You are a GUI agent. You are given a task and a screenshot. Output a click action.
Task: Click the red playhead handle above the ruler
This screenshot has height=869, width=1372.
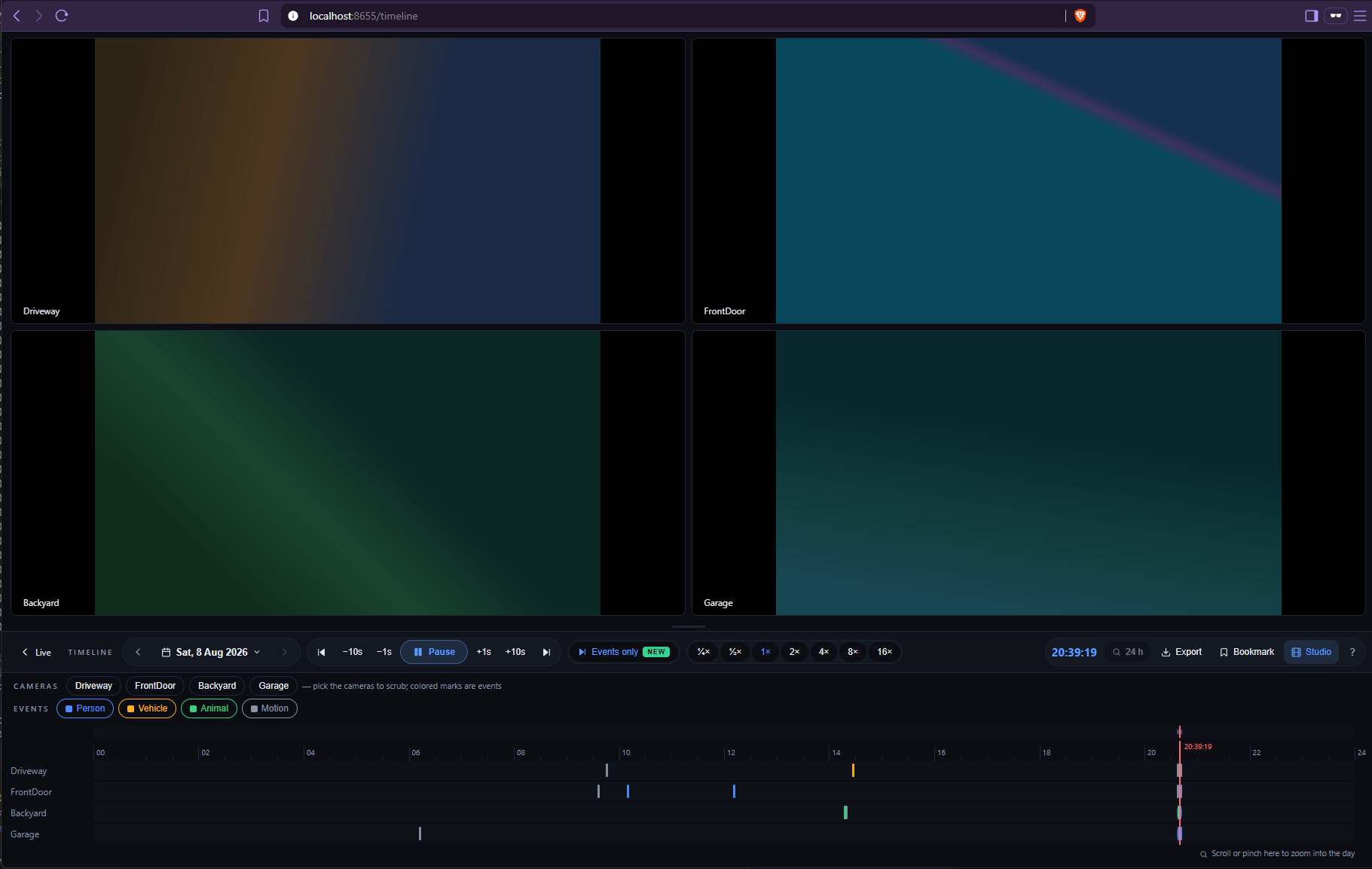(x=1179, y=732)
